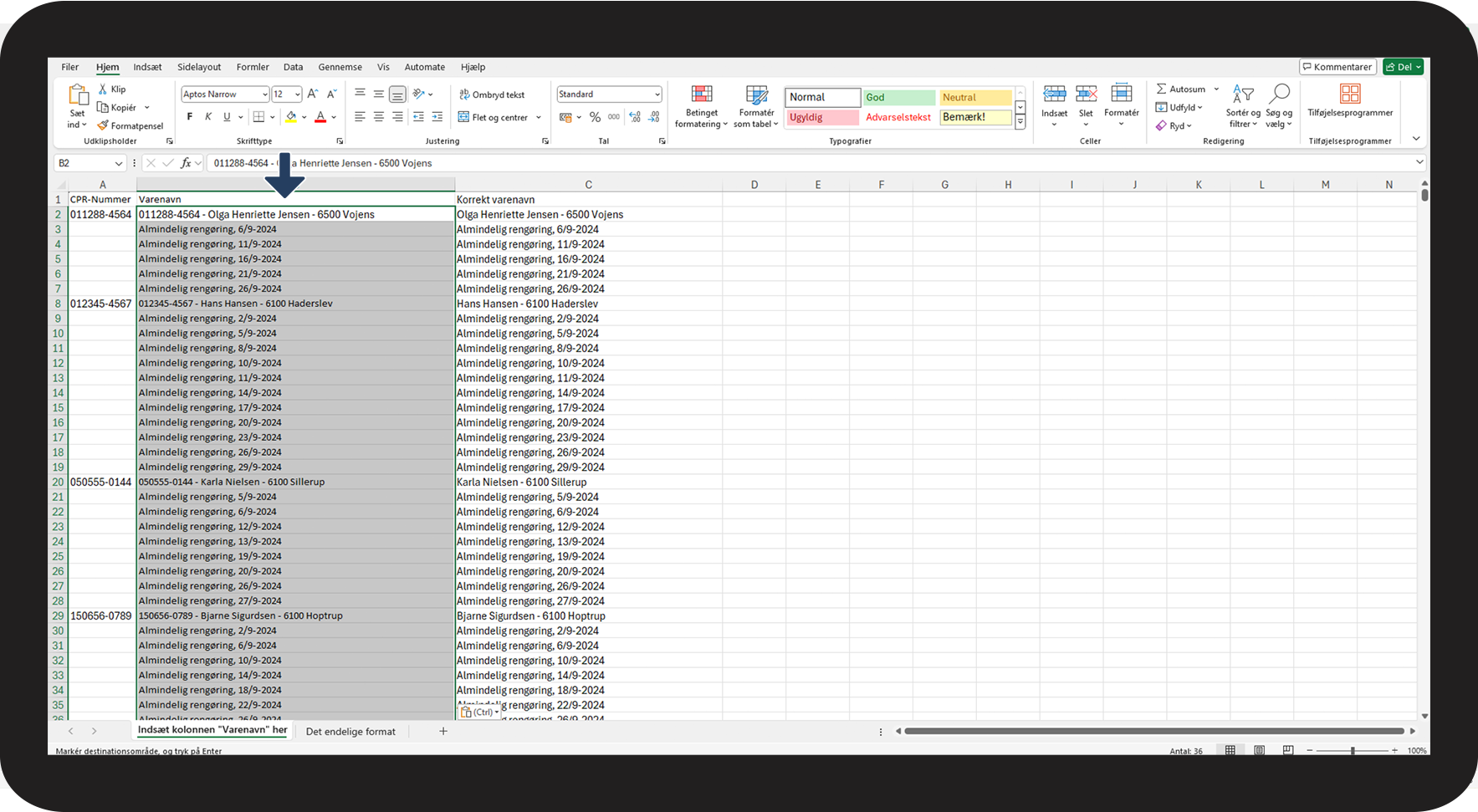Image resolution: width=1478 pixels, height=812 pixels.
Task: Open the Aptos Narrow font dropdown
Action: pyautogui.click(x=265, y=94)
